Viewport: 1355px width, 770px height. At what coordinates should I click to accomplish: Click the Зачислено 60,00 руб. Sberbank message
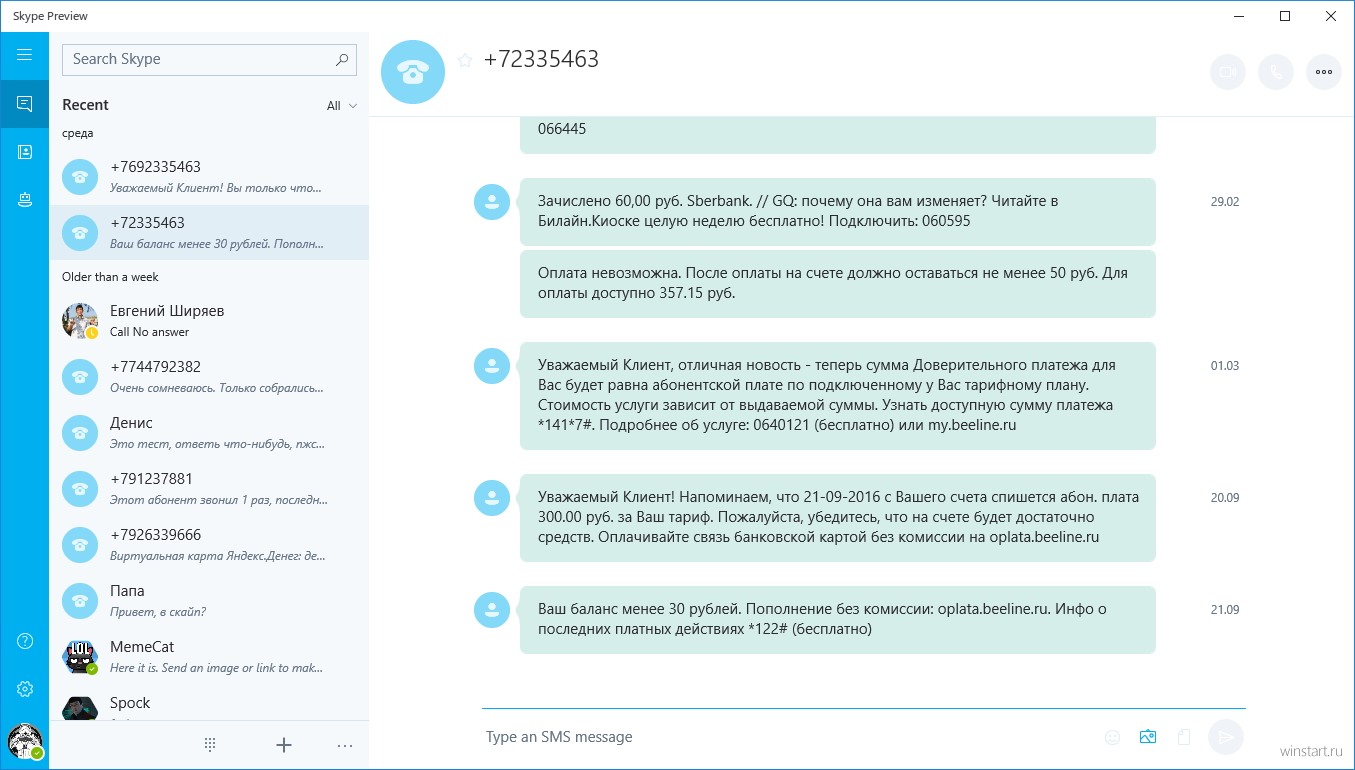tap(838, 212)
